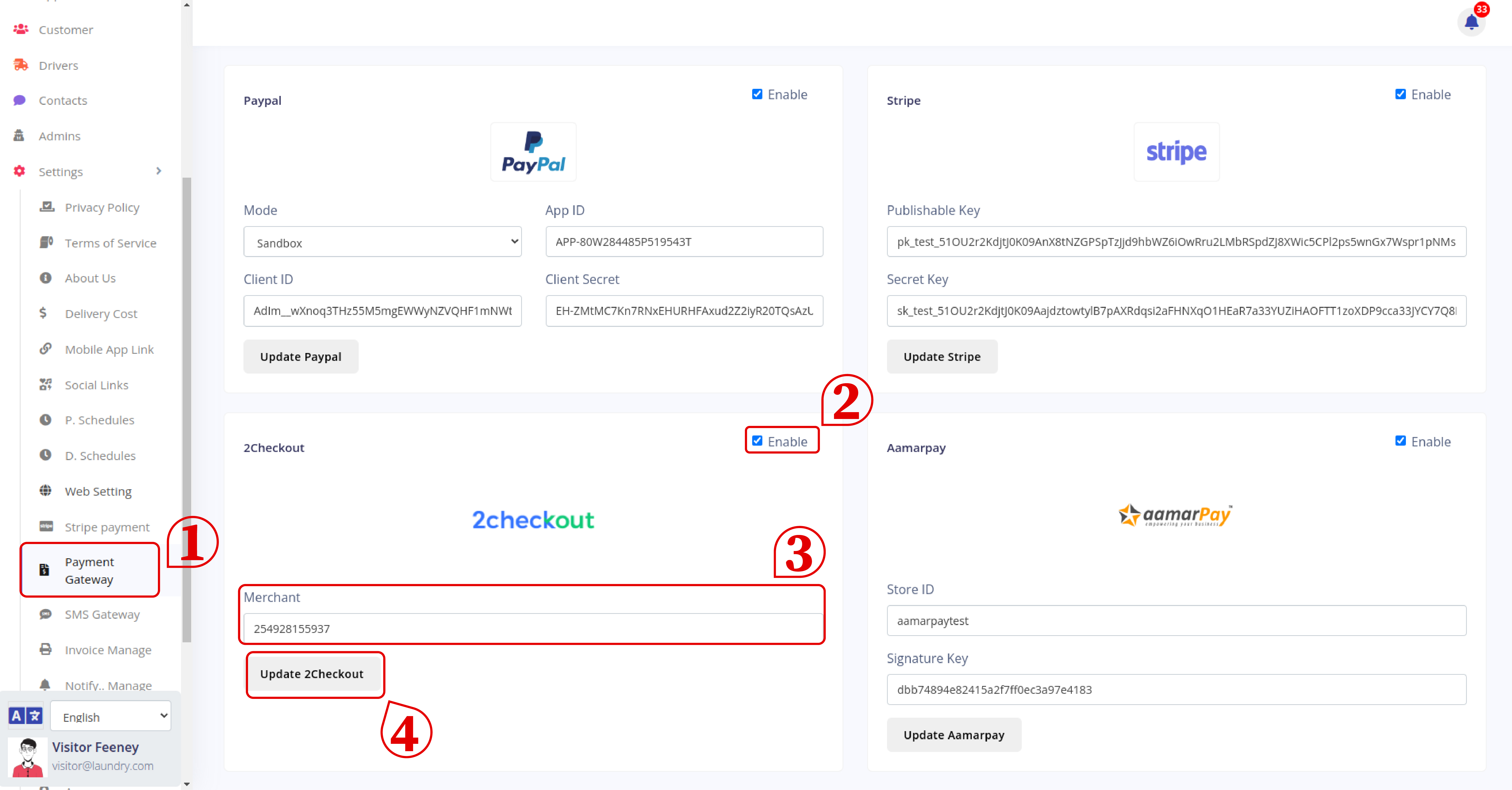1512x790 pixels.
Task: Click the Delivery Cost dollar icon
Action: pos(43,313)
